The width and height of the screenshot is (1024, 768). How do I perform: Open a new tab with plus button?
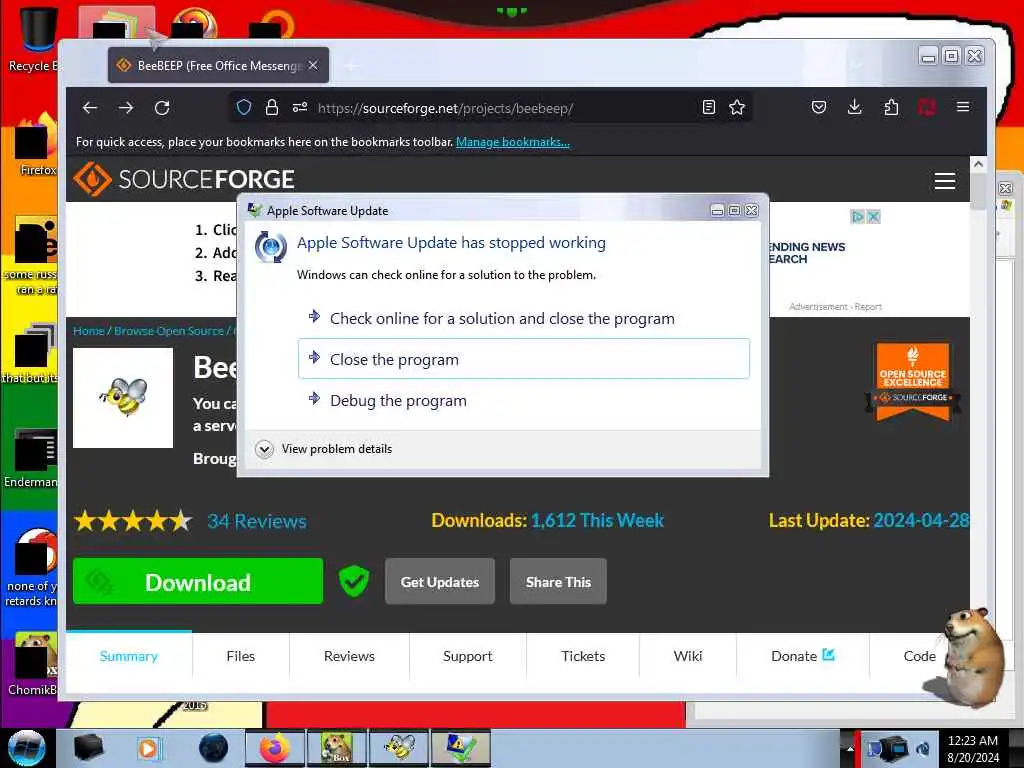(351, 66)
